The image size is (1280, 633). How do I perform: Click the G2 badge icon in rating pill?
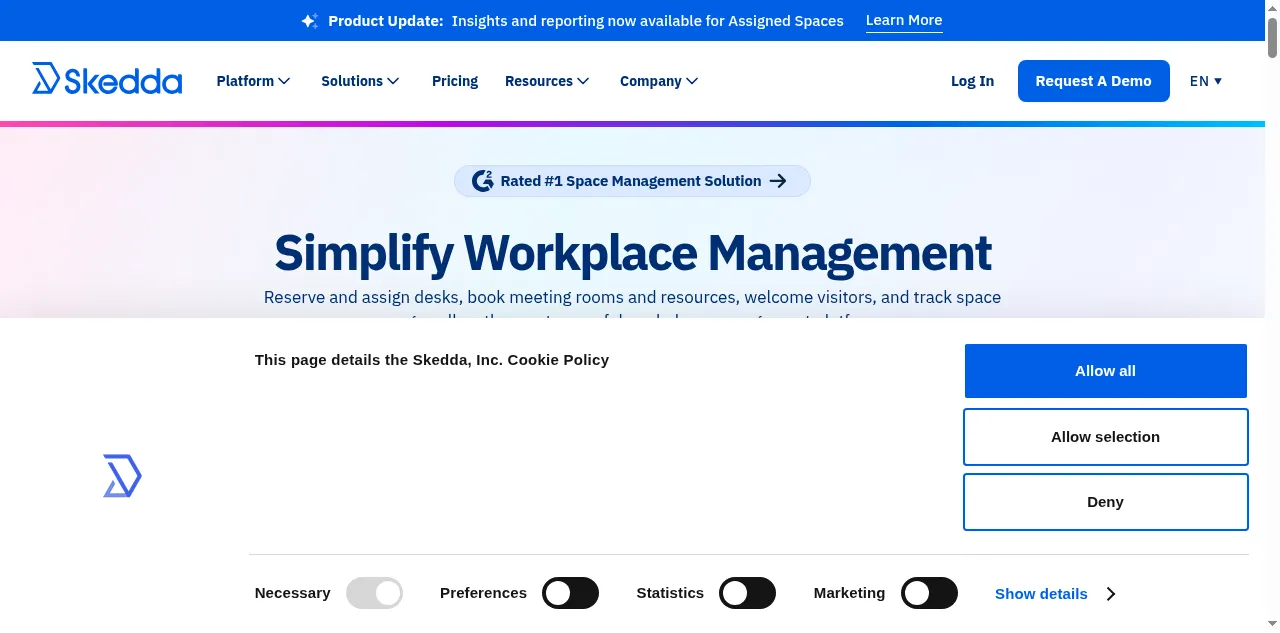[483, 181]
